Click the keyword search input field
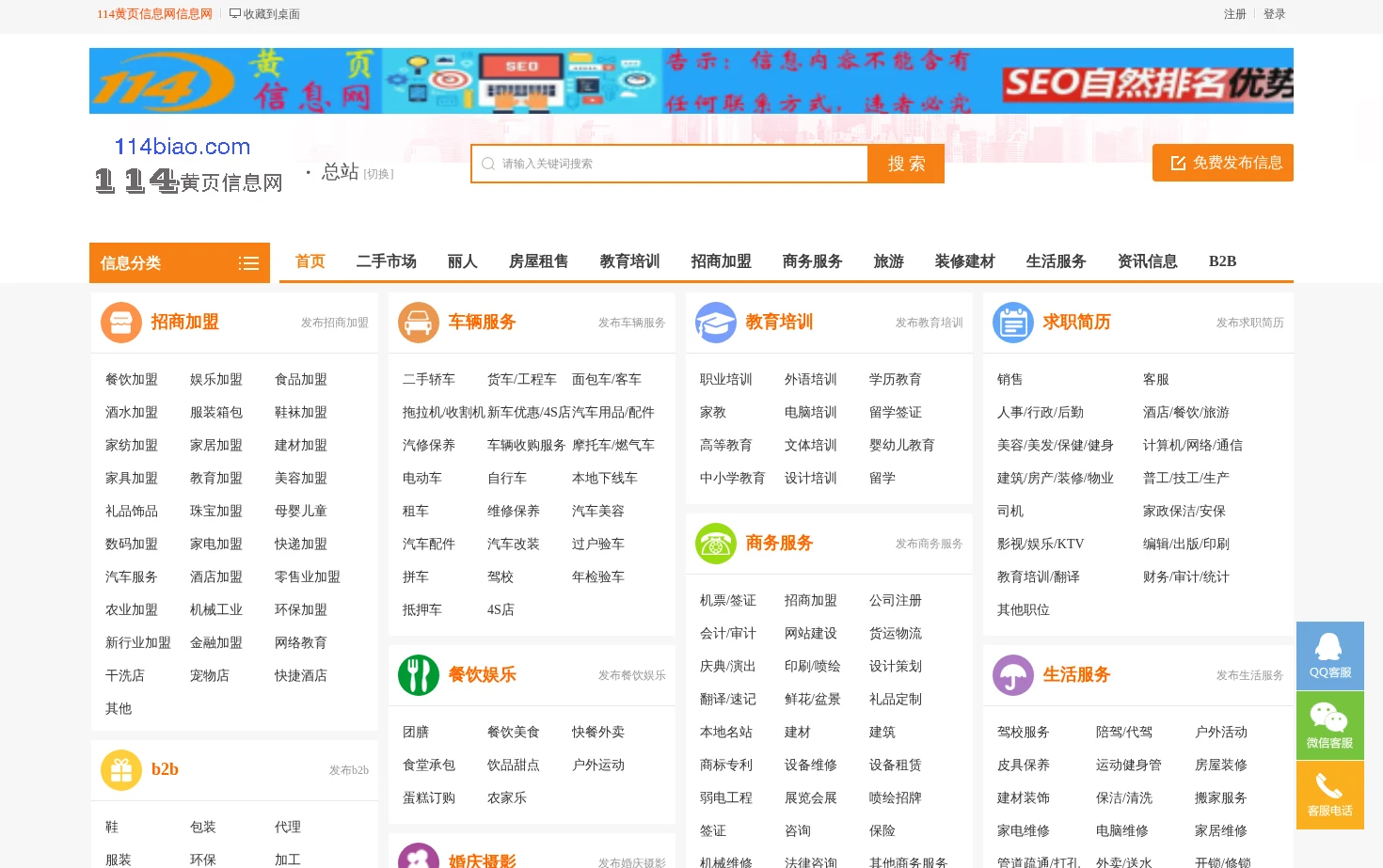The image size is (1383, 868). pyautogui.click(x=670, y=164)
